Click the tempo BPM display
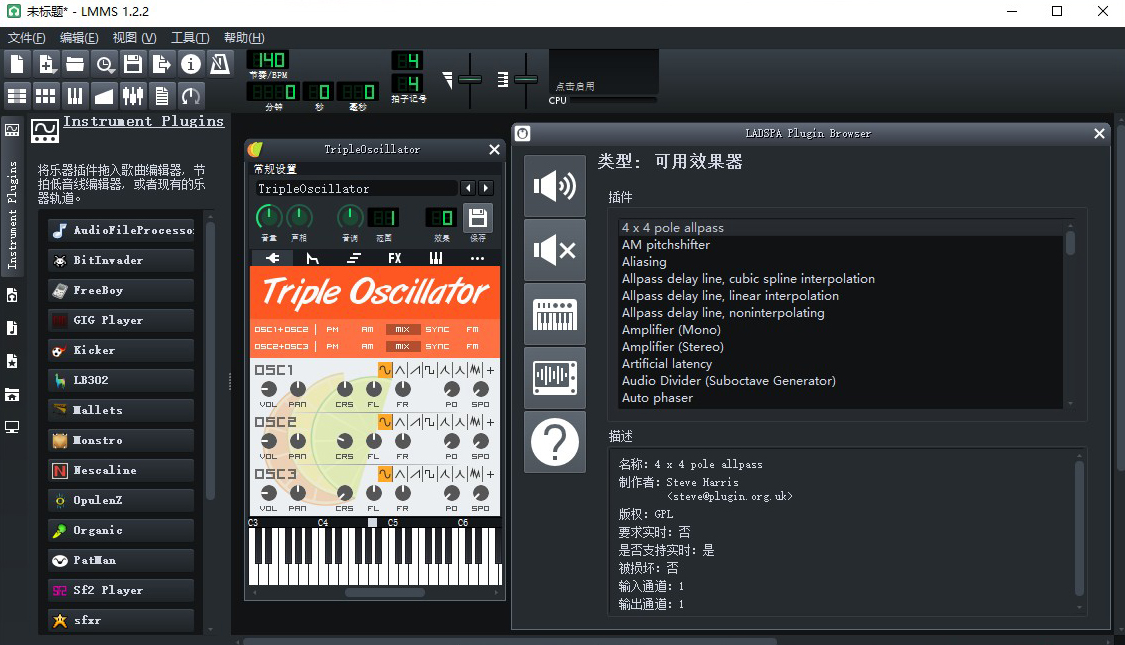Screen dimensions: 1125x645 tap(268, 60)
